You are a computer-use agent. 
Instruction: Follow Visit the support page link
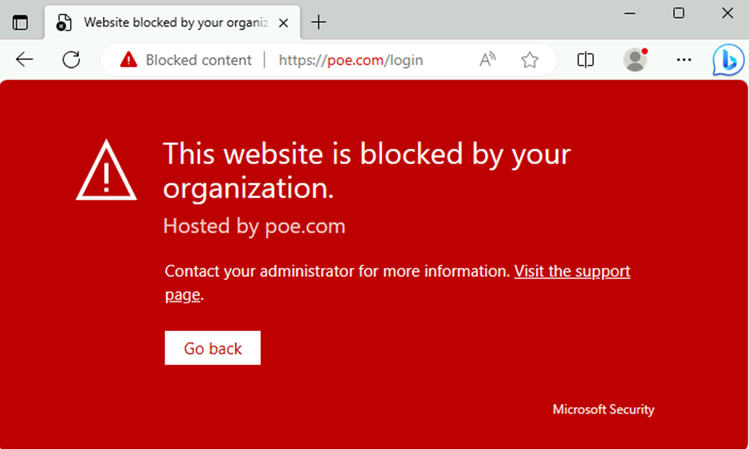click(572, 271)
